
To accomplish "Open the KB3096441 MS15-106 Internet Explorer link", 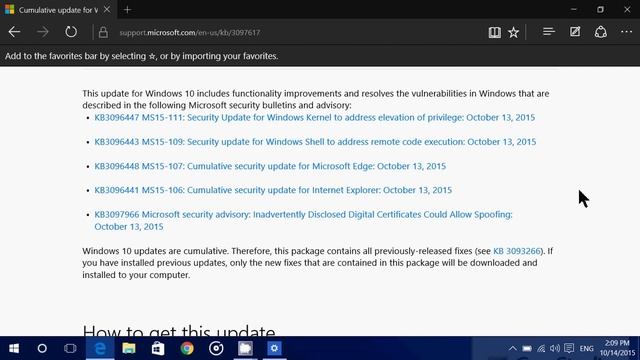I will click(273, 190).
